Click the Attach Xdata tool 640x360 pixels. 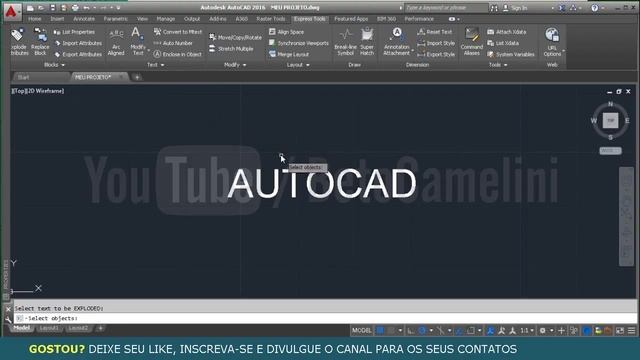[507, 32]
